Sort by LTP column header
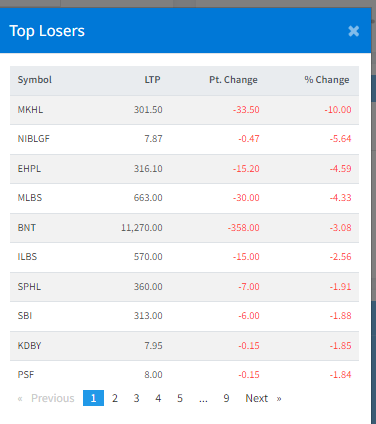The width and height of the screenshot is (376, 424). 152,80
